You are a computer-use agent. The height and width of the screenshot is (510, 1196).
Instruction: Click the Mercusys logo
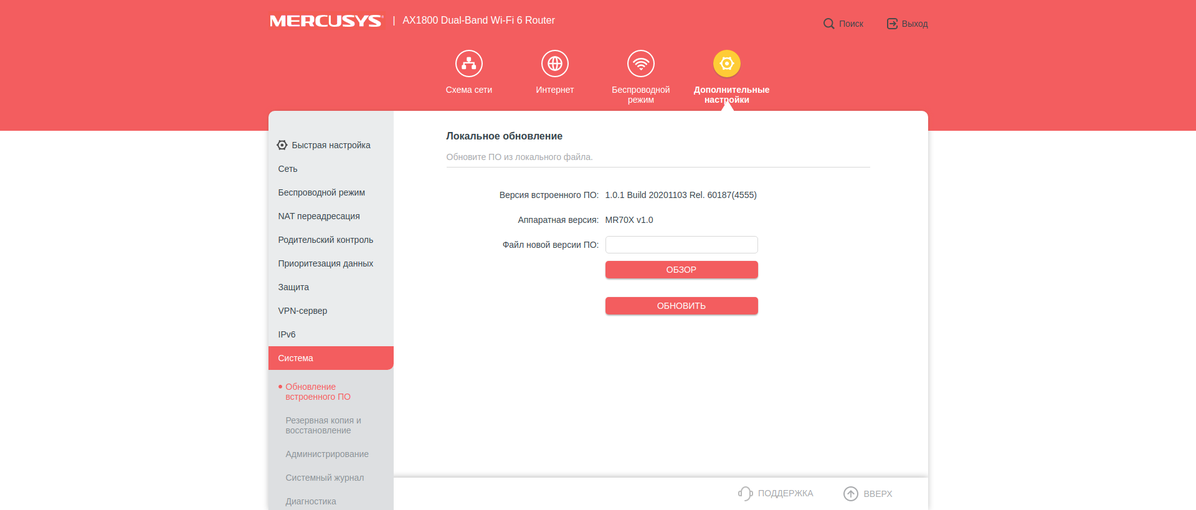[x=326, y=21]
